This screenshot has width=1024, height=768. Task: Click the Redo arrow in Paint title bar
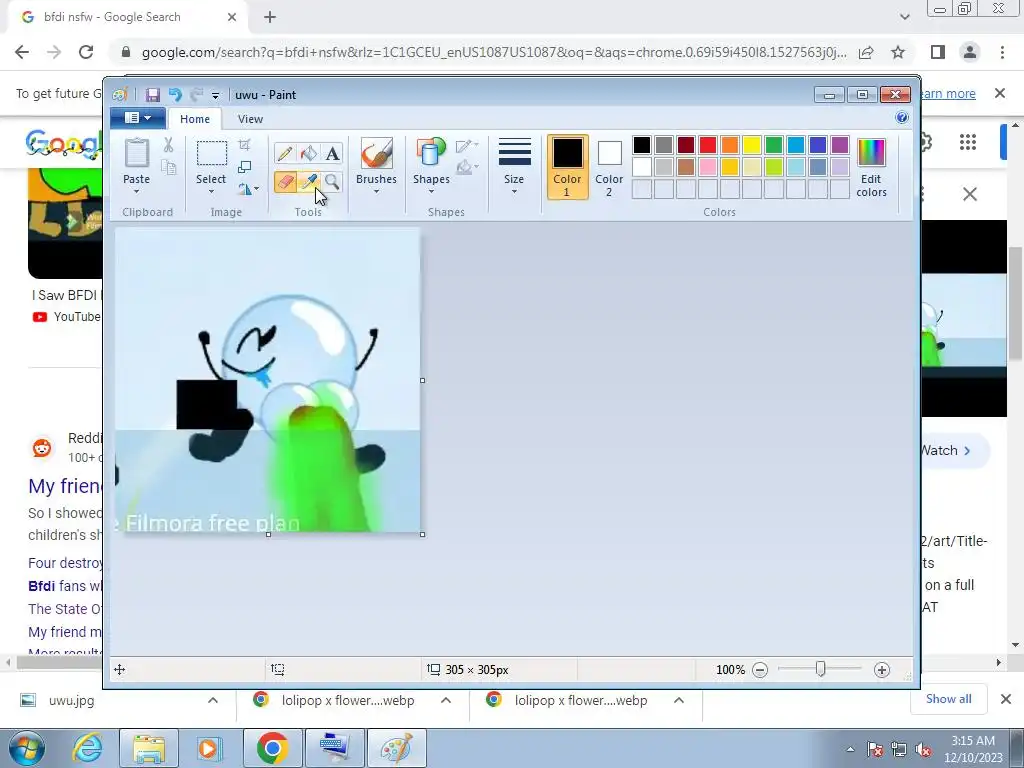(x=196, y=95)
